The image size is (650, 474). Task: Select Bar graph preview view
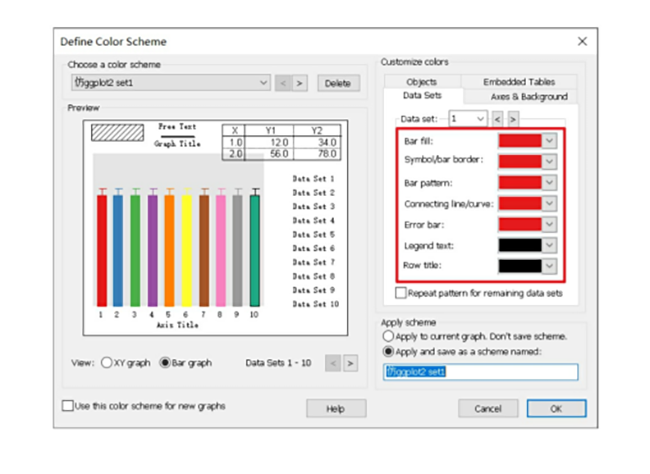coord(166,363)
